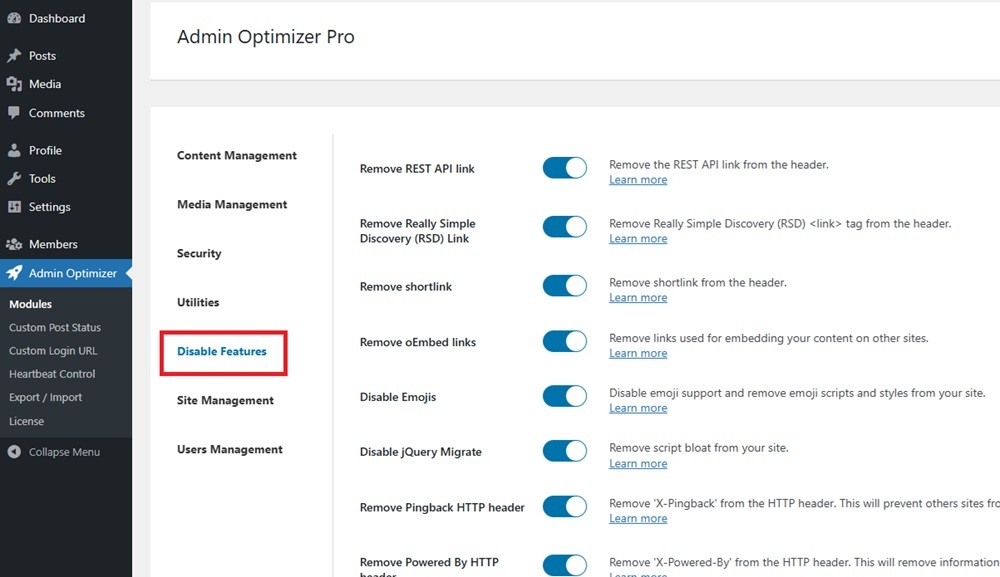Open Learn more for RSD link removal
Viewport: 1000px width, 577px height.
coord(638,238)
